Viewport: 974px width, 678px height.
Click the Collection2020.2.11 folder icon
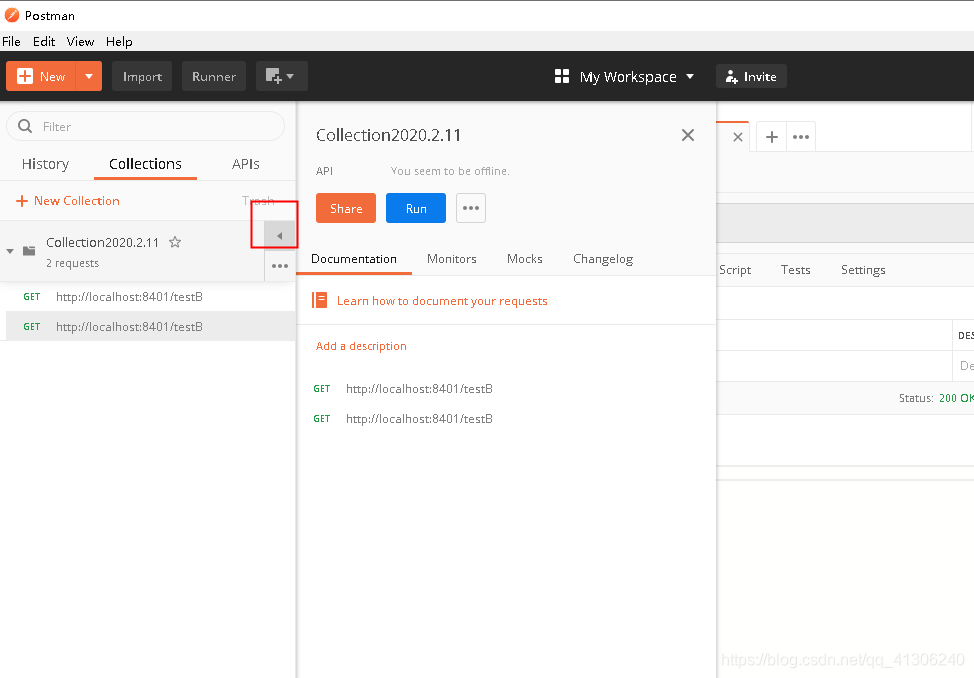[29, 251]
